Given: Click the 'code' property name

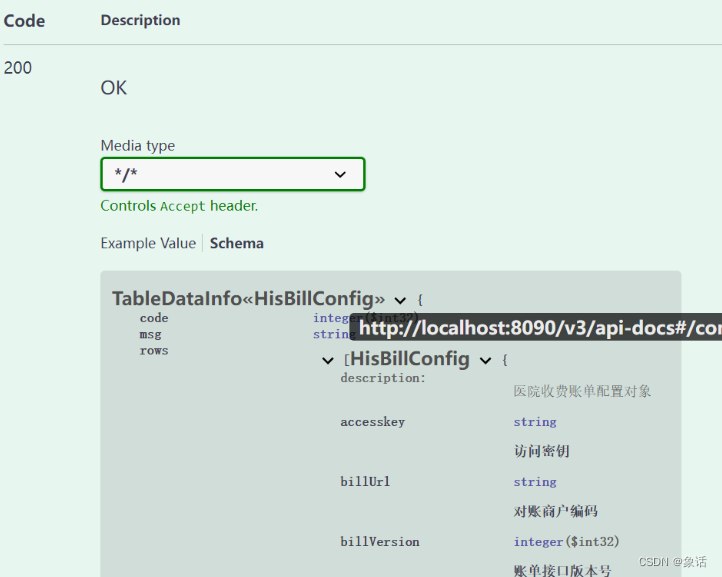Looking at the screenshot, I should pyautogui.click(x=154, y=318).
